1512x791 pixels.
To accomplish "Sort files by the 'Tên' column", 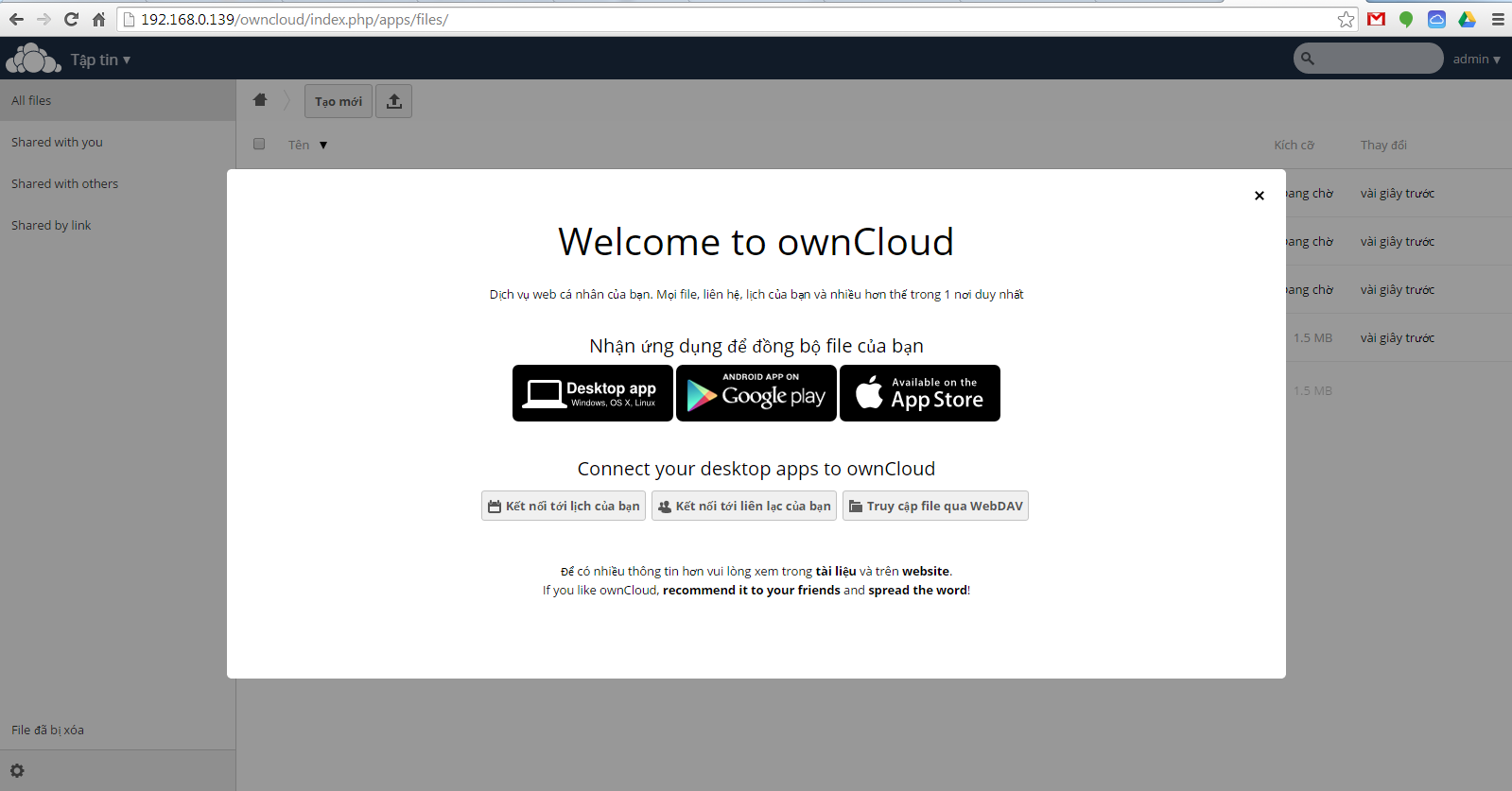I will [x=307, y=145].
